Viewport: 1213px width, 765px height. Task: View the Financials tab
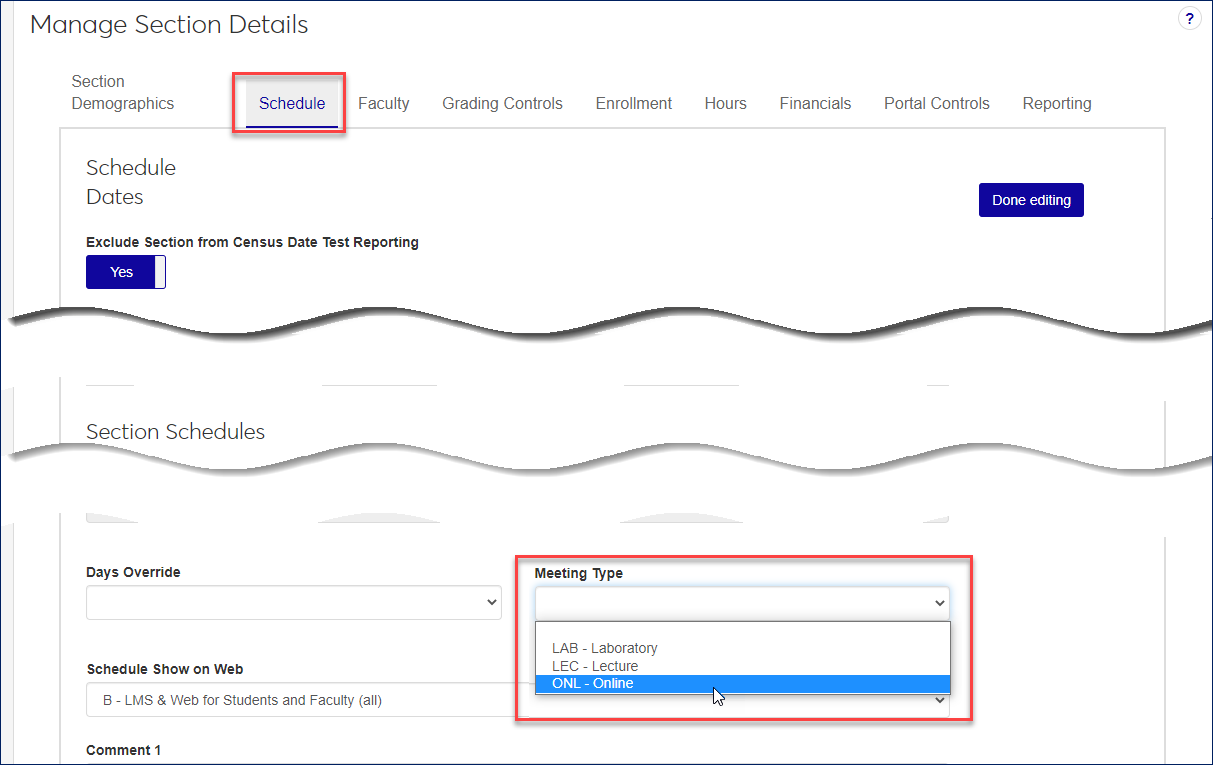point(815,103)
